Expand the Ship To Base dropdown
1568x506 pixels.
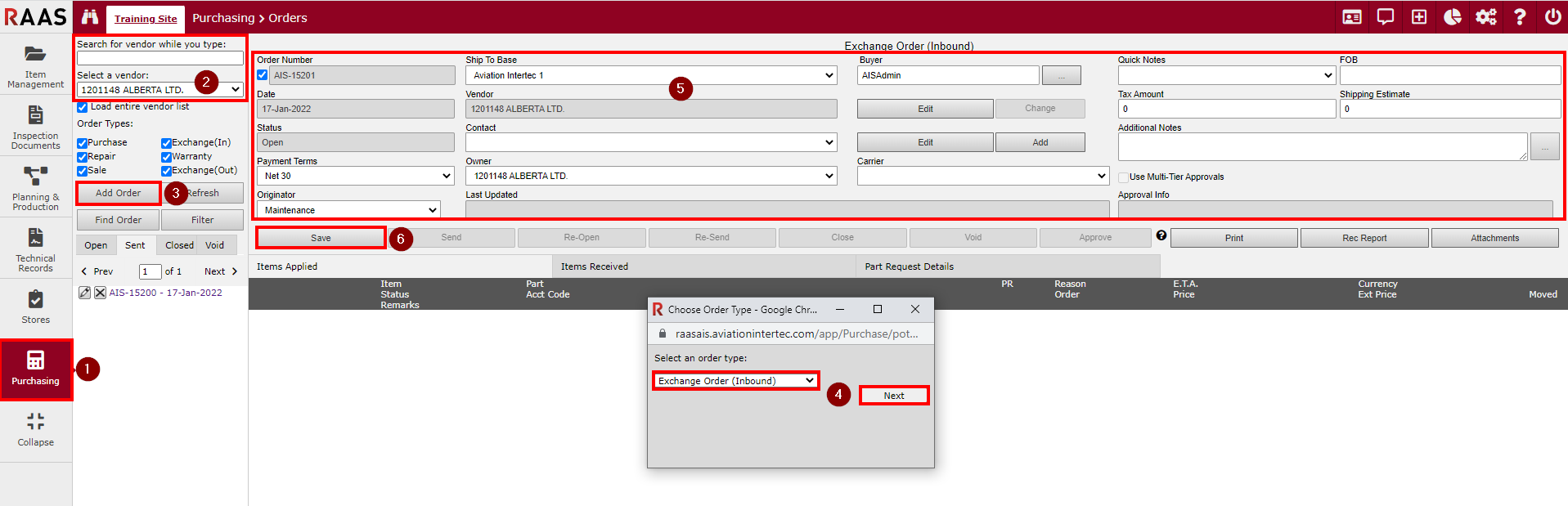click(651, 75)
